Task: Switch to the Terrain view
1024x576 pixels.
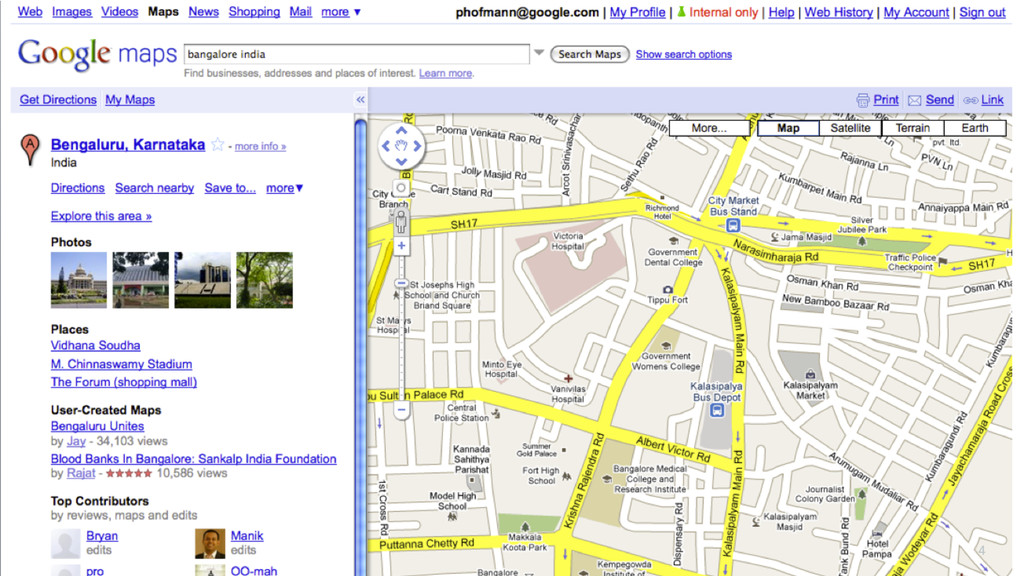Action: pyautogui.click(x=912, y=128)
